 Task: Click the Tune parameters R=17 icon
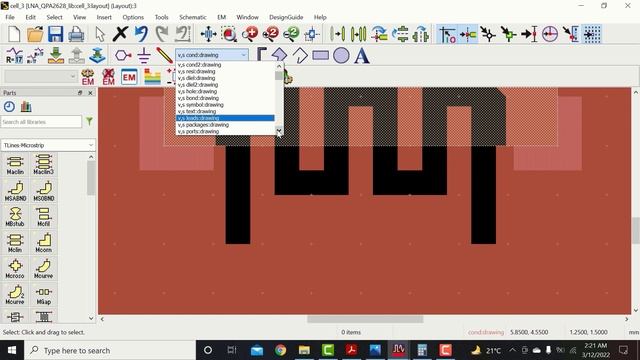tap(14, 56)
